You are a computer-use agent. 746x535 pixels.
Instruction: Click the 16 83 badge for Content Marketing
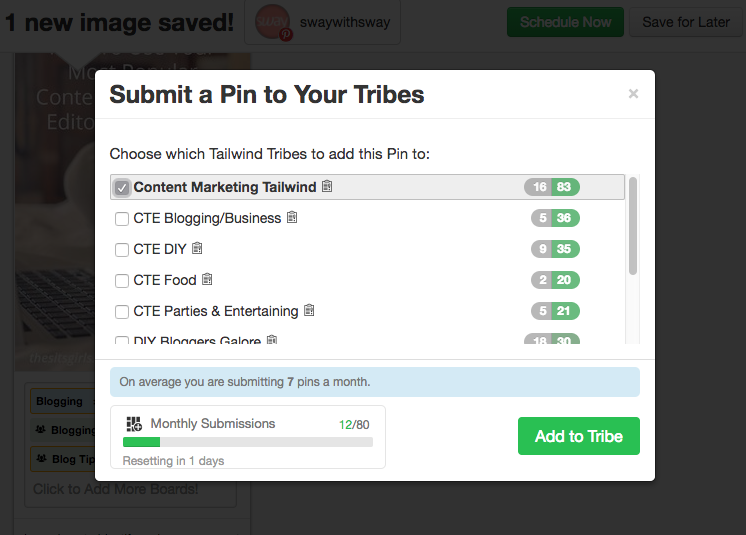pyautogui.click(x=552, y=187)
